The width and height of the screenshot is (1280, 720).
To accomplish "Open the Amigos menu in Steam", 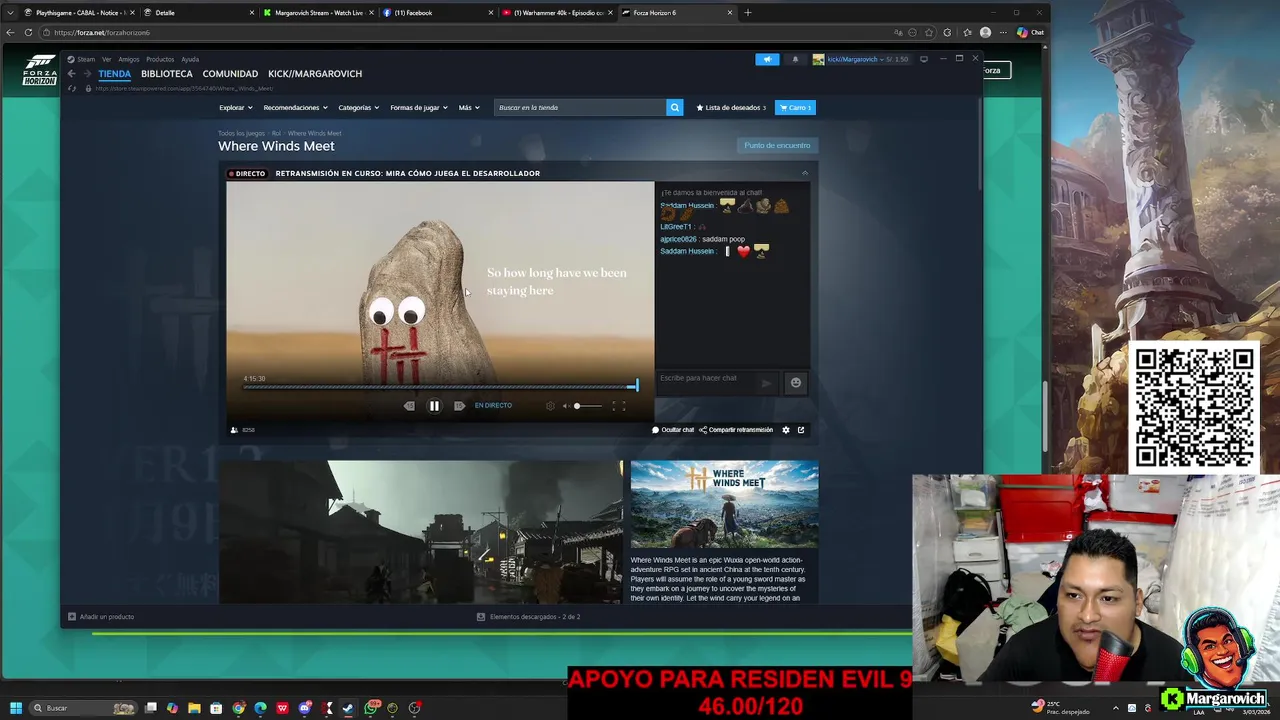I will tap(129, 59).
